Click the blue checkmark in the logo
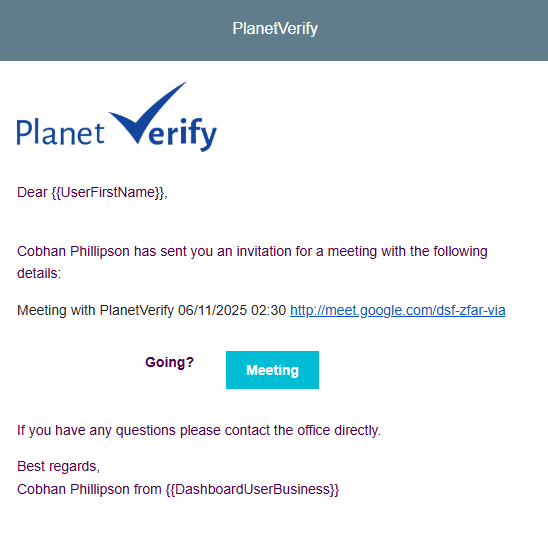Image resolution: width=548 pixels, height=551 pixels. (148, 112)
